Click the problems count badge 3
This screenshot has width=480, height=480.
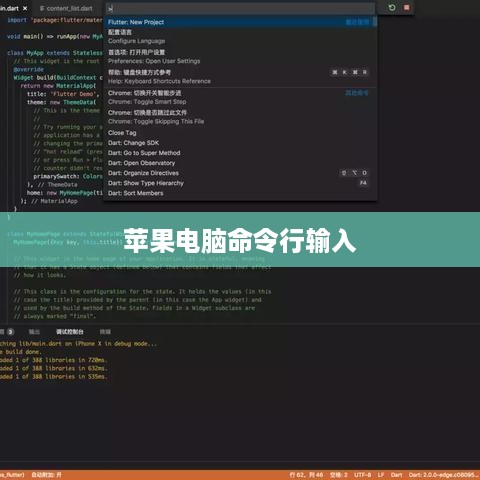click(x=10, y=332)
